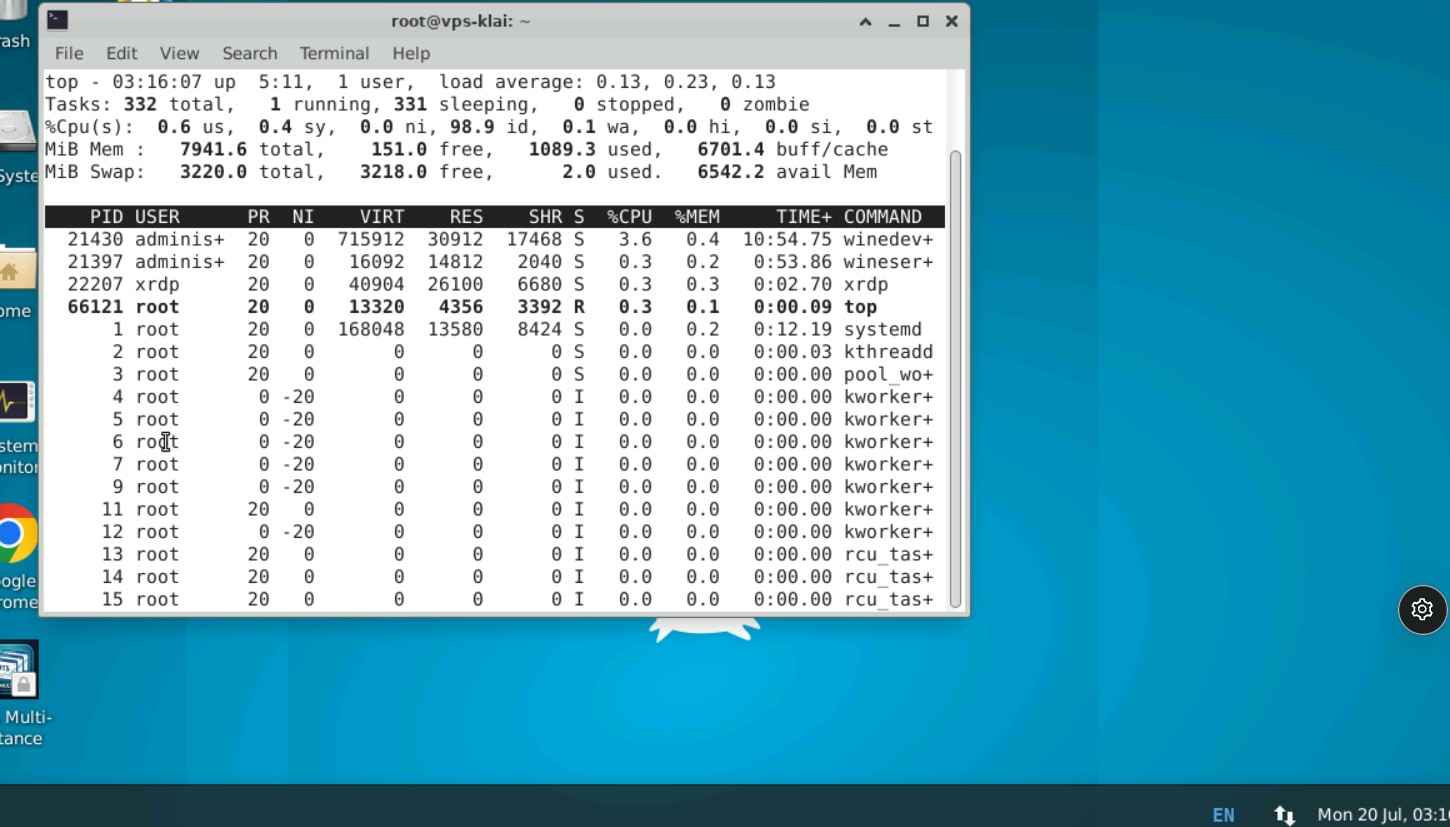Click the %MEM column header
1450x827 pixels.
697,217
